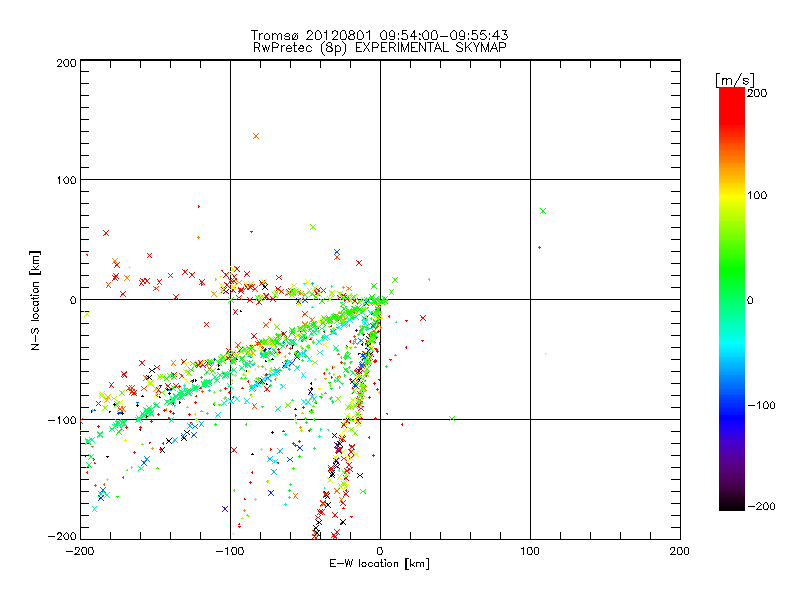Click the '200' tick label on the N-S axis

67,63
